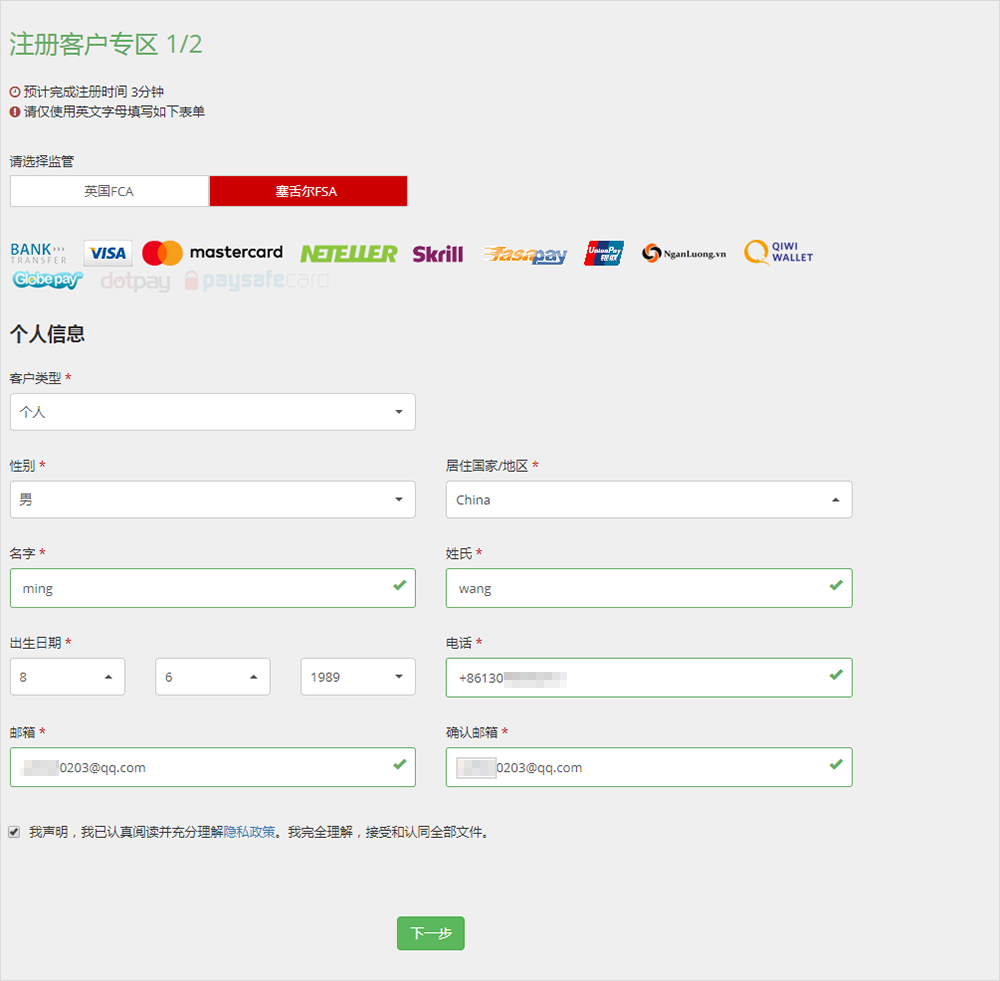This screenshot has width=1000, height=981.
Task: Click the QIWI Wallet icon
Action: tap(777, 252)
